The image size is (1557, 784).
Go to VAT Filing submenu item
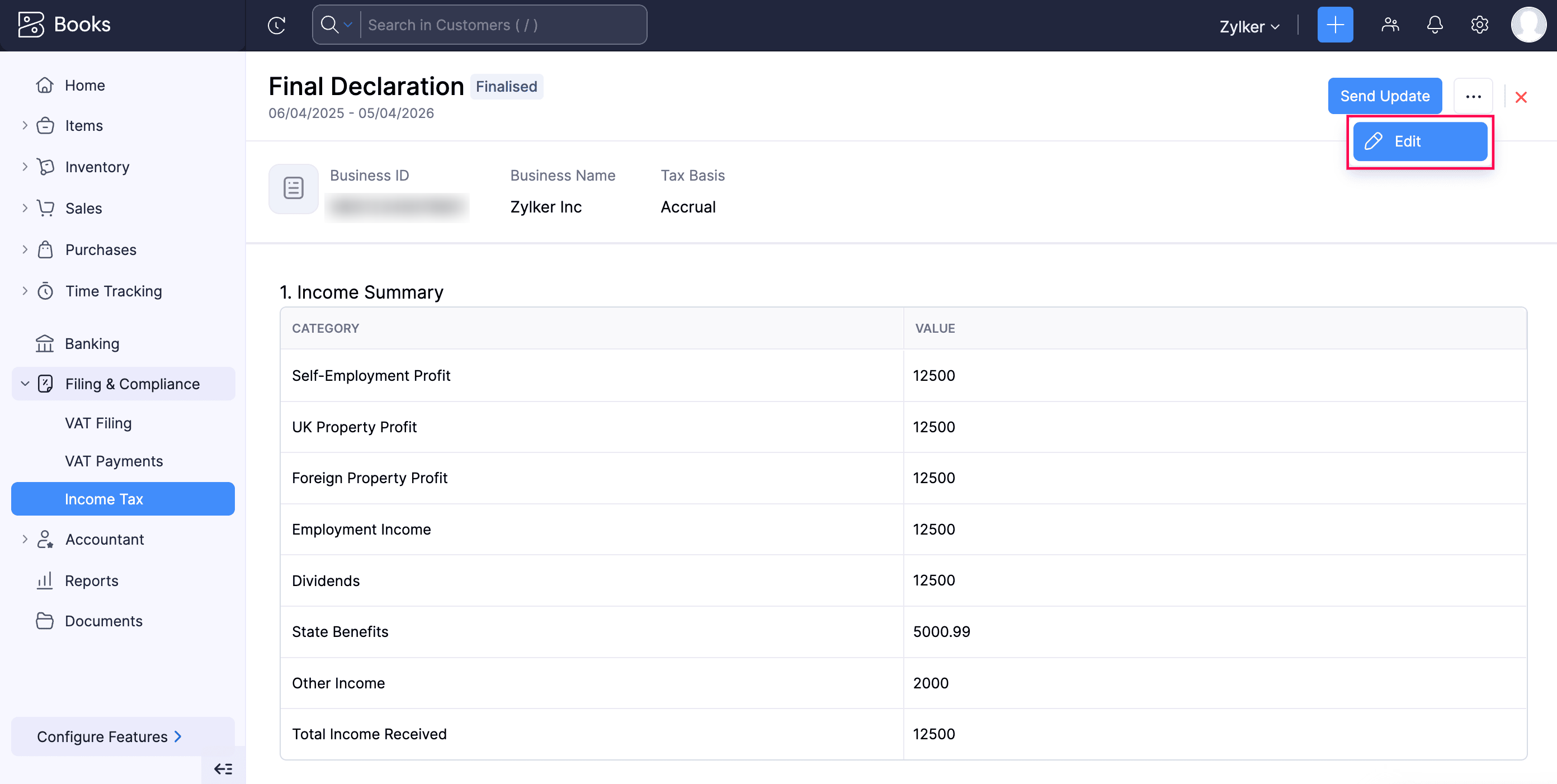(x=98, y=423)
